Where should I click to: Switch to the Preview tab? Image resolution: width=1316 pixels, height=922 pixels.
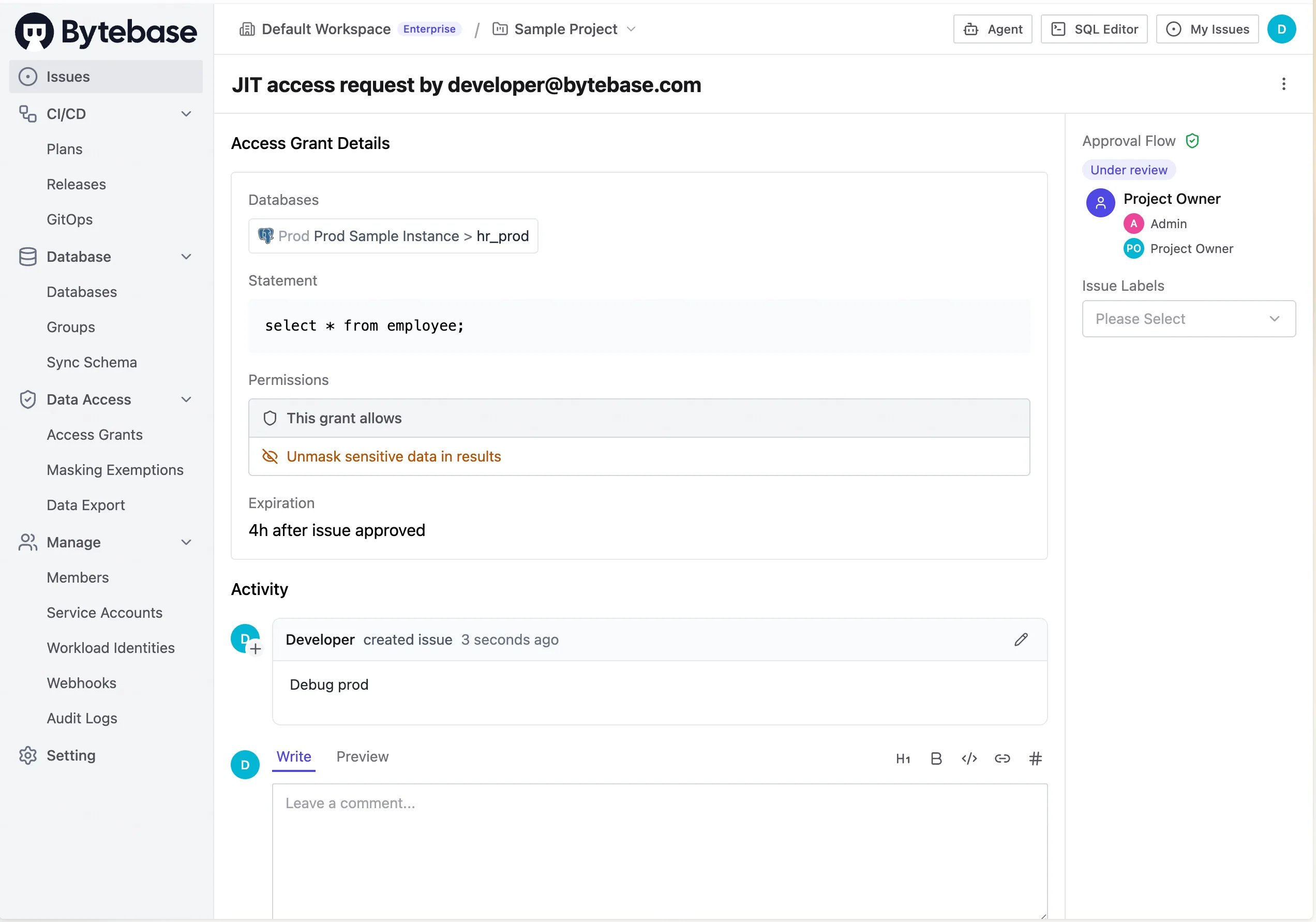(362, 756)
